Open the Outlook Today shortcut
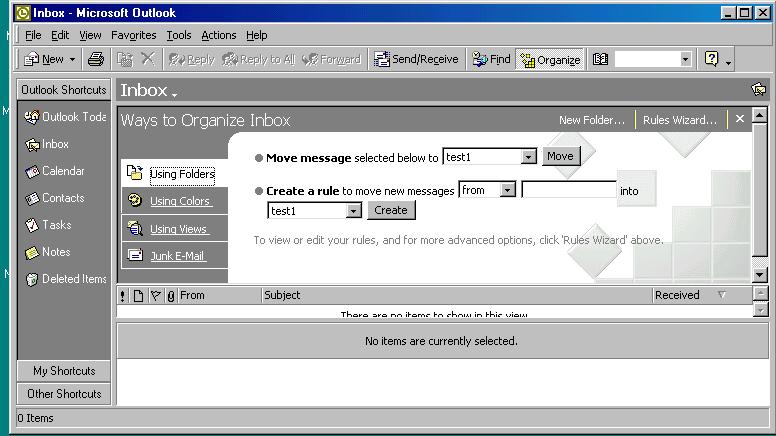 (65, 117)
